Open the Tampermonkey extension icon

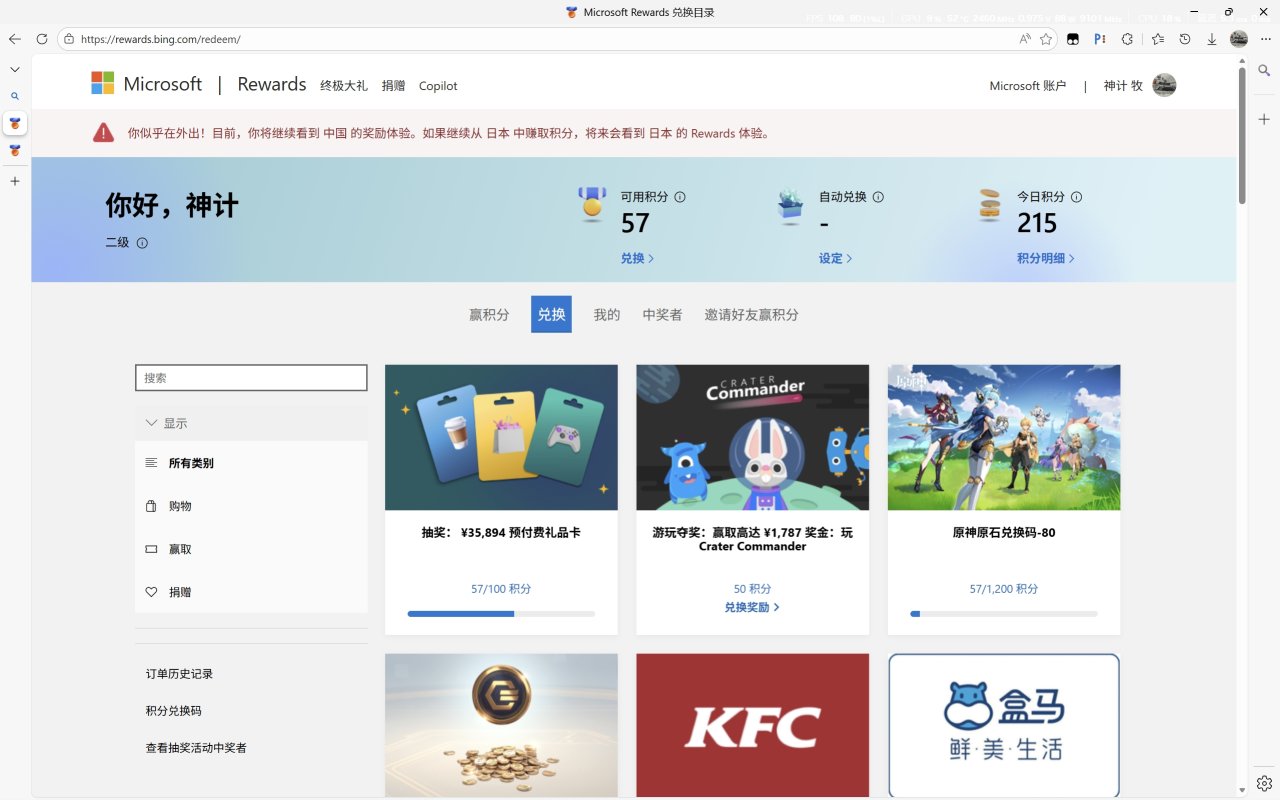[x=1073, y=39]
